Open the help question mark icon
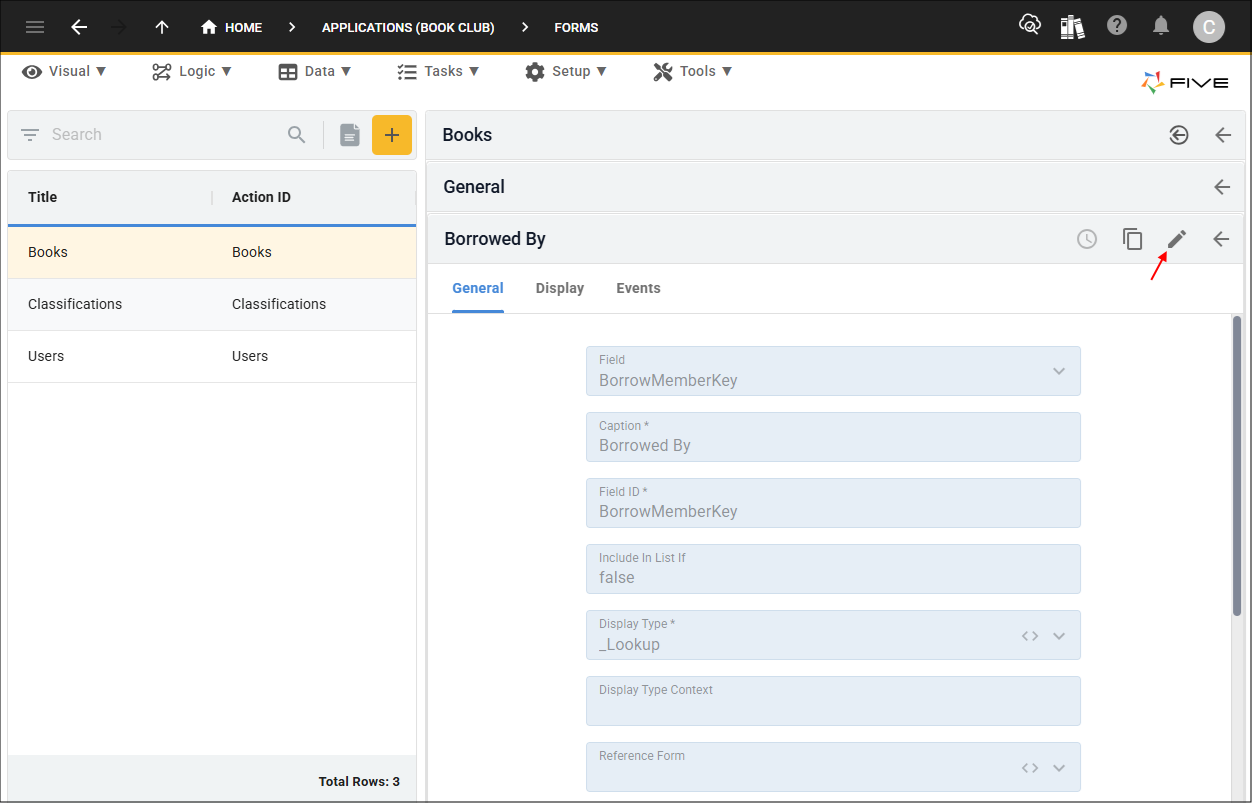This screenshot has width=1252, height=803. click(x=1117, y=27)
